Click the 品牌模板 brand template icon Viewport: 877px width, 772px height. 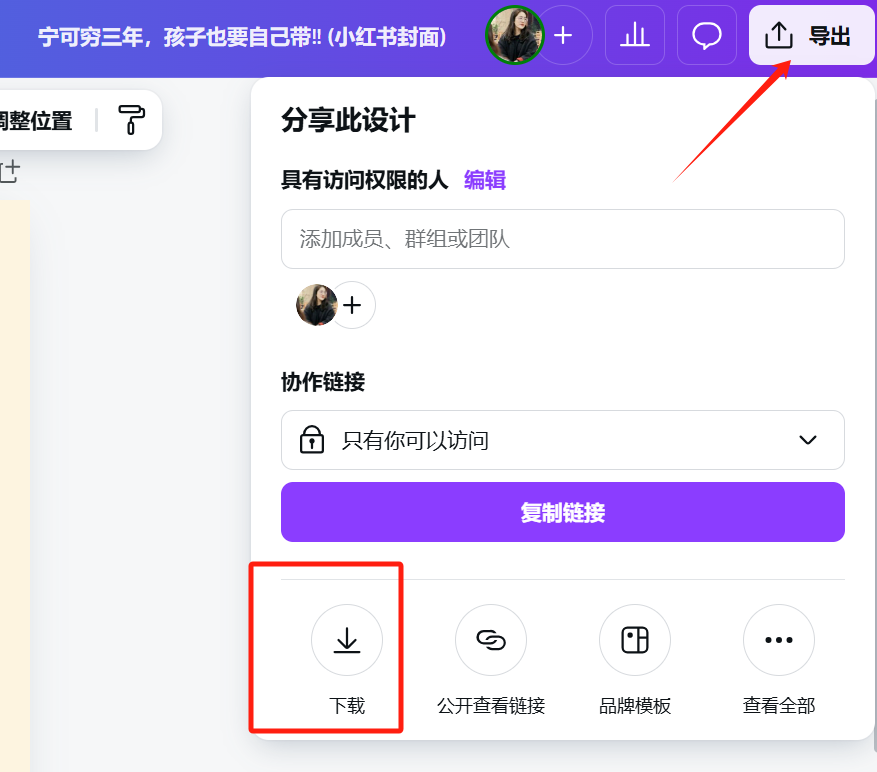pyautogui.click(x=635, y=640)
